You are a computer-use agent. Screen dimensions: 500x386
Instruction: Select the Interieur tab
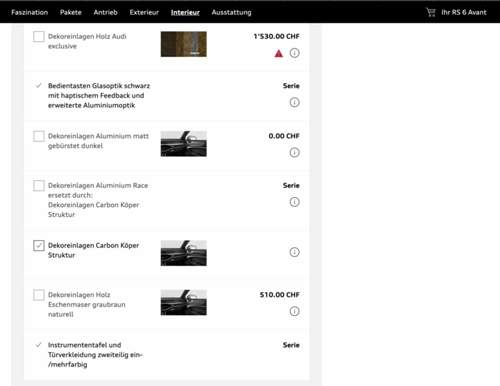(x=185, y=12)
